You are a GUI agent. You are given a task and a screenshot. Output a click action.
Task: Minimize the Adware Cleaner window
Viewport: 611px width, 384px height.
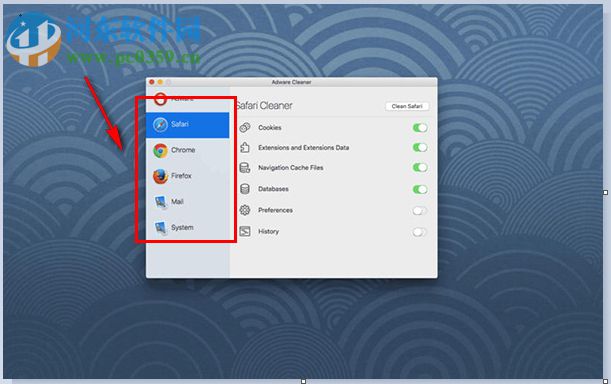(x=160, y=82)
